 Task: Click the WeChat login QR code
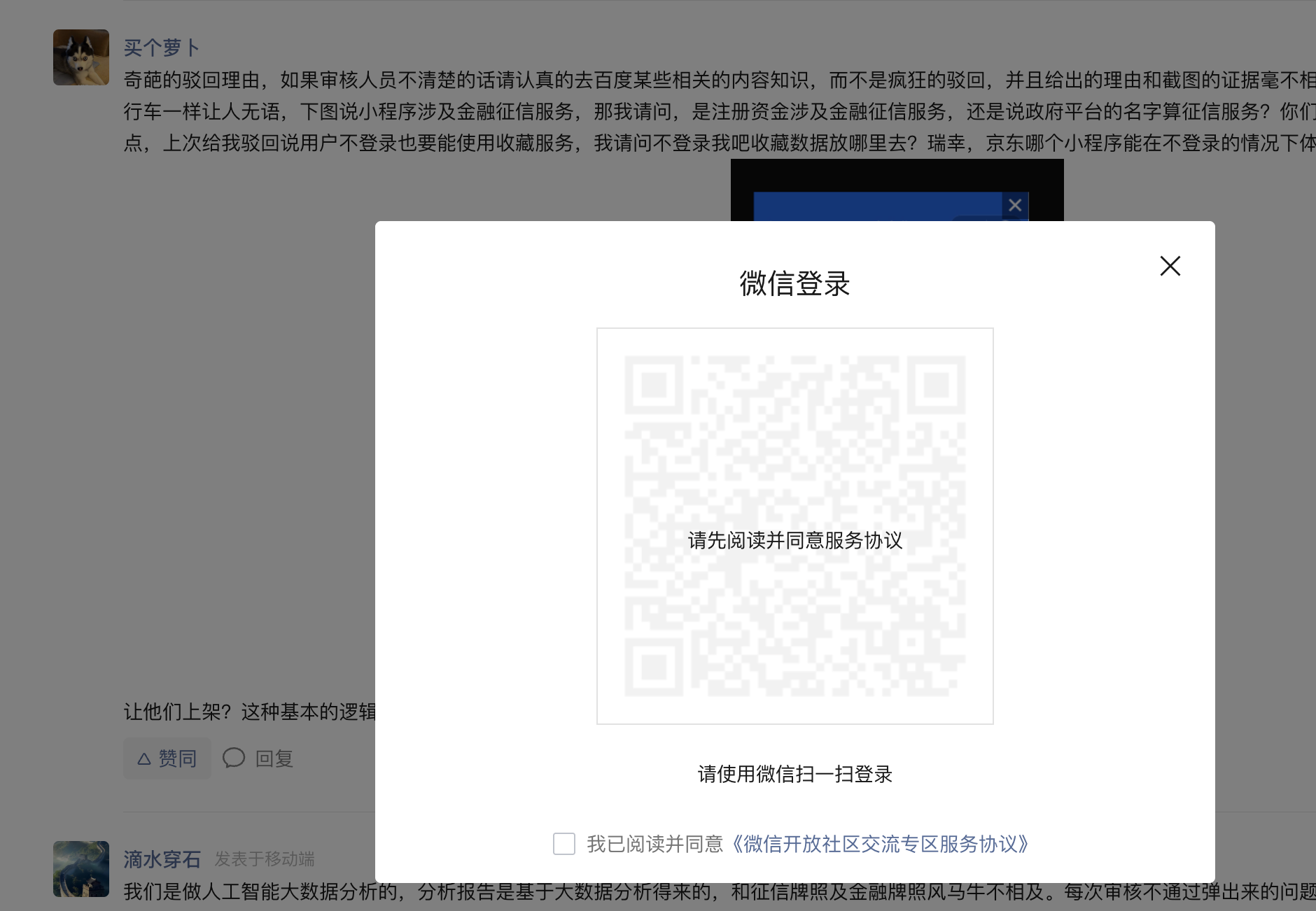click(x=794, y=525)
